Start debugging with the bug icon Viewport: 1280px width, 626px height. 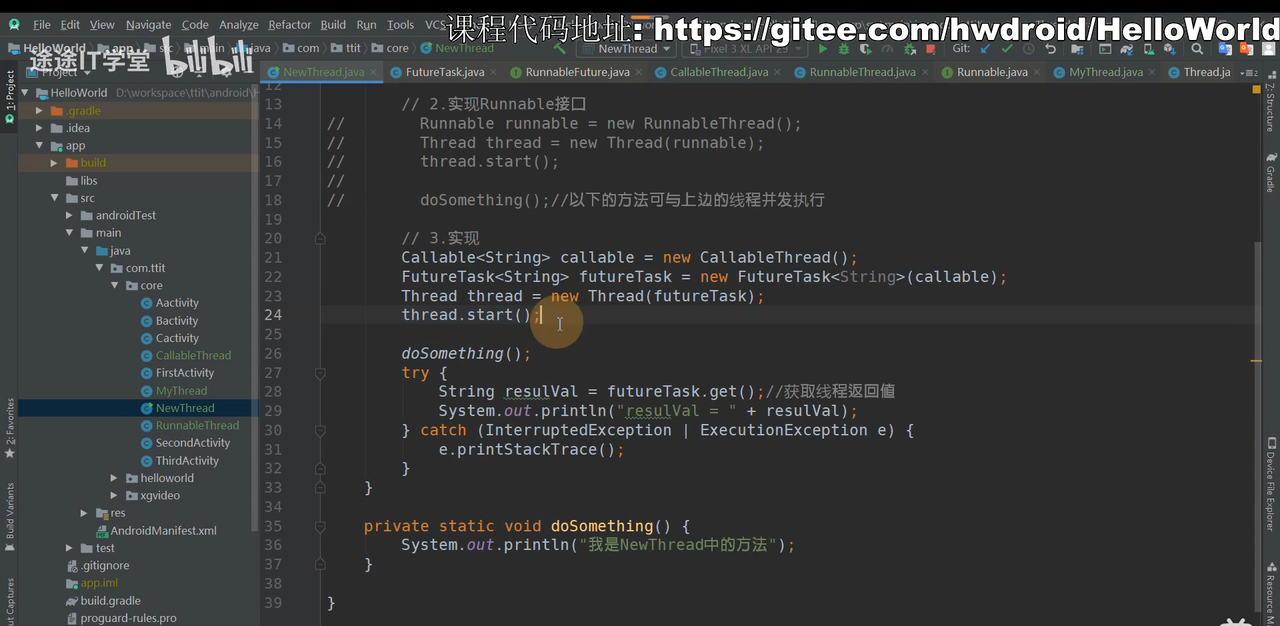pyautogui.click(x=844, y=49)
